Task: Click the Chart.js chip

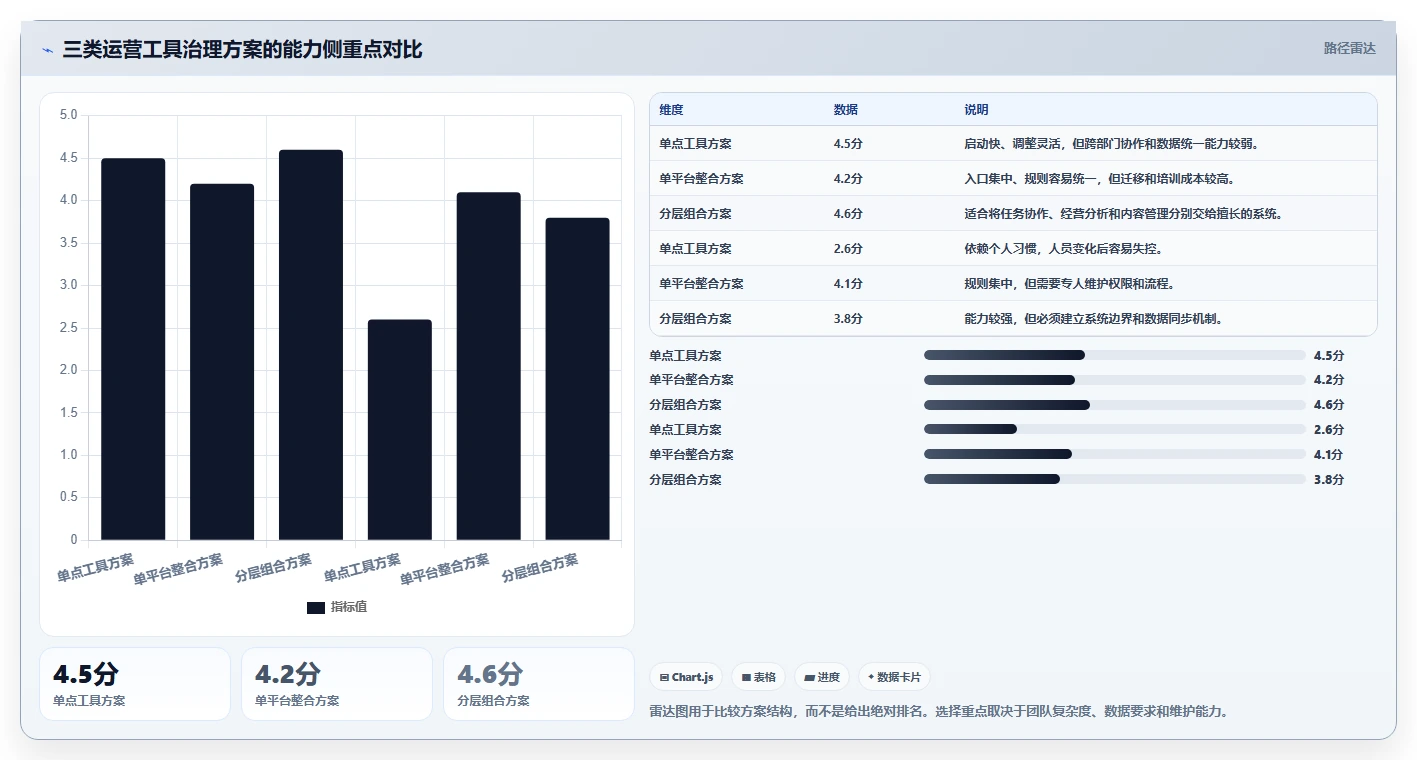Action: 686,677
